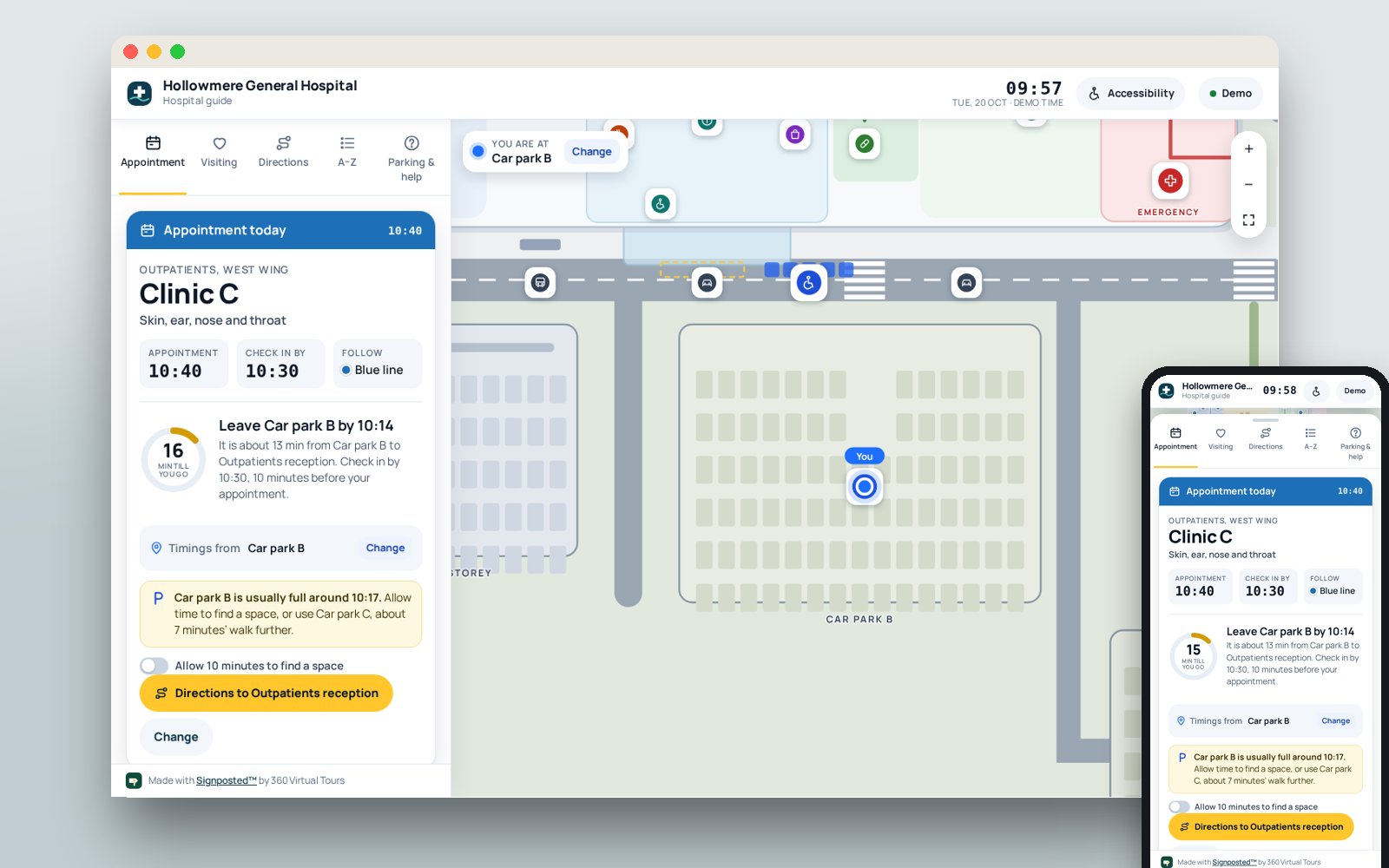This screenshot has width=1389, height=868.
Task: Click the Demo button in desktop header
Action: pos(1230,94)
